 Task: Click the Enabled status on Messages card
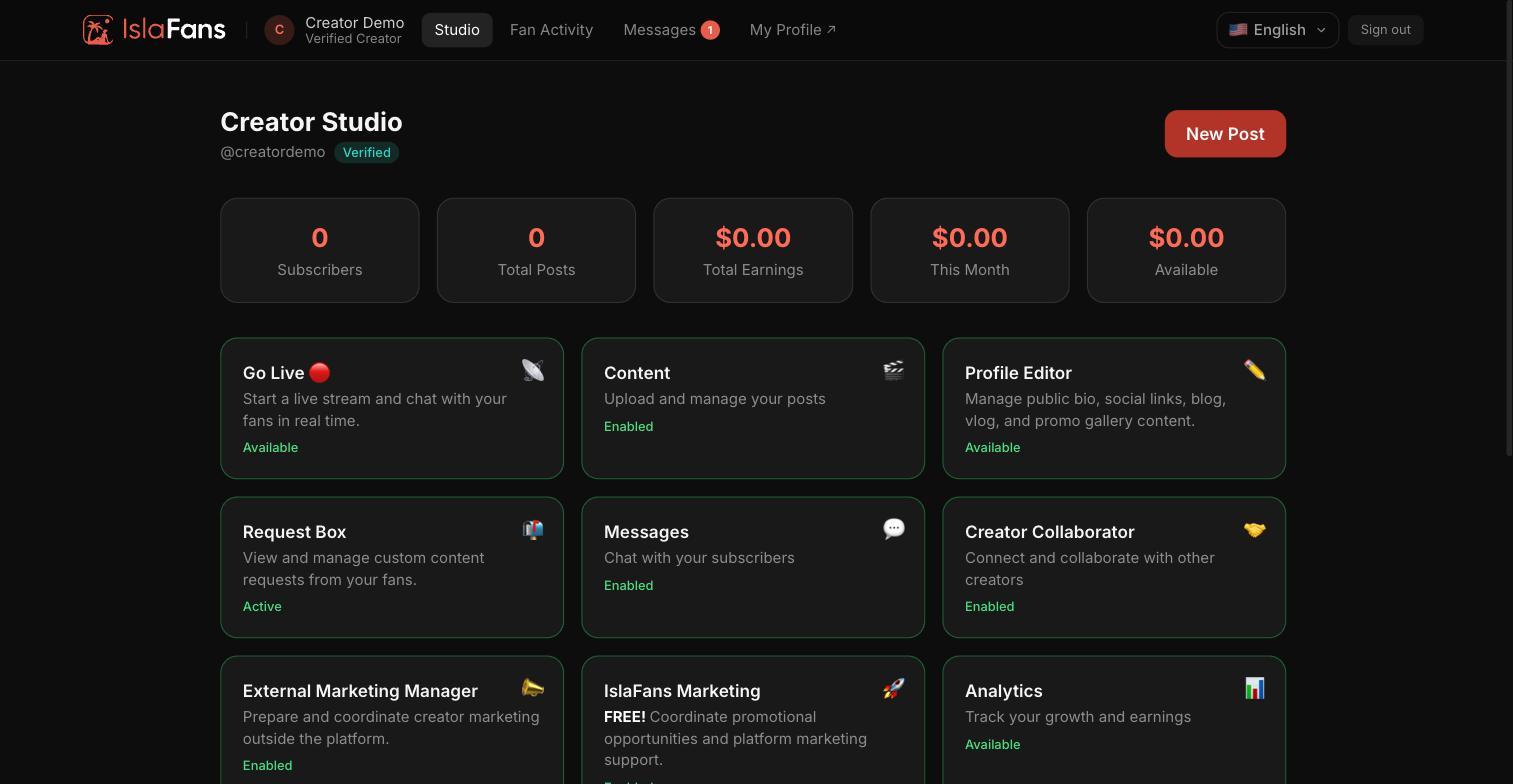point(628,585)
